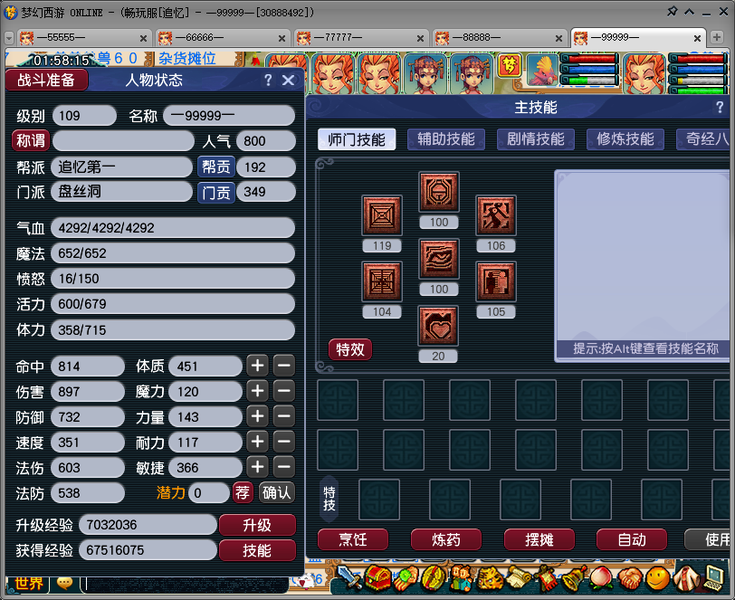Click the red banner guild icon

click(546, 578)
